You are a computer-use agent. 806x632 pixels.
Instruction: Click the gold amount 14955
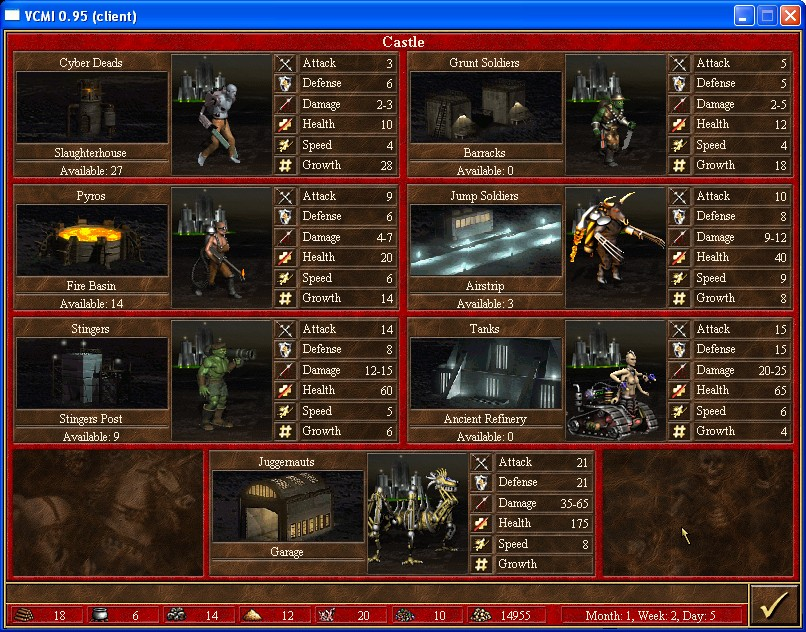coord(516,616)
